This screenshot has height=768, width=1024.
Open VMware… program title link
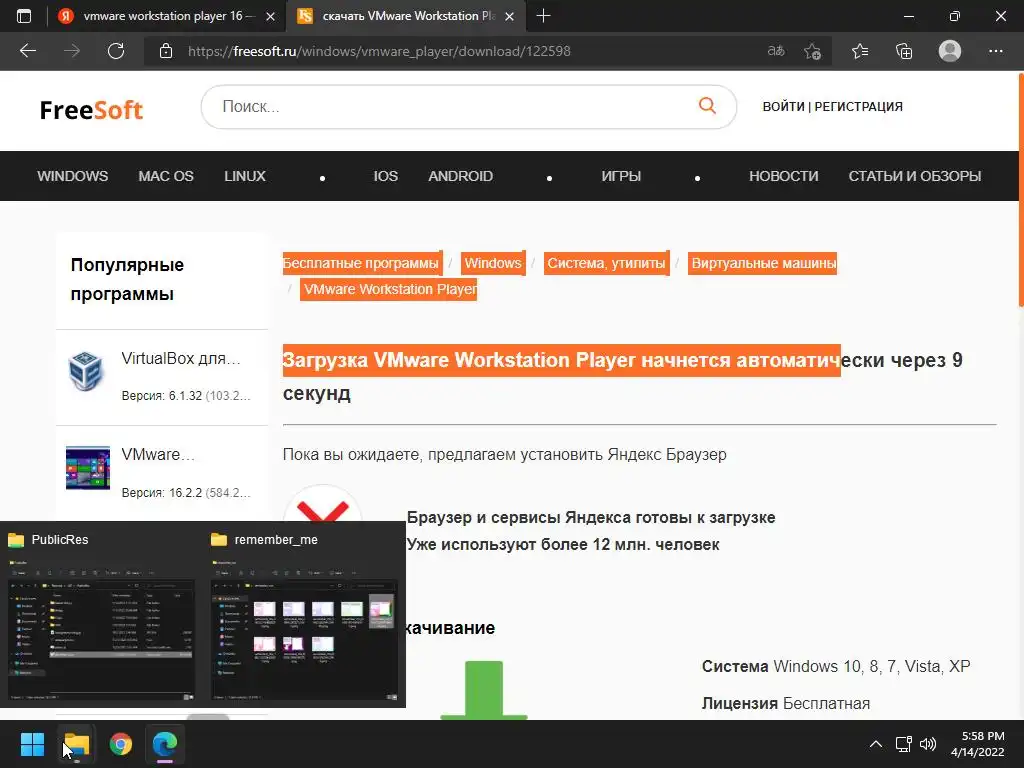coord(158,455)
